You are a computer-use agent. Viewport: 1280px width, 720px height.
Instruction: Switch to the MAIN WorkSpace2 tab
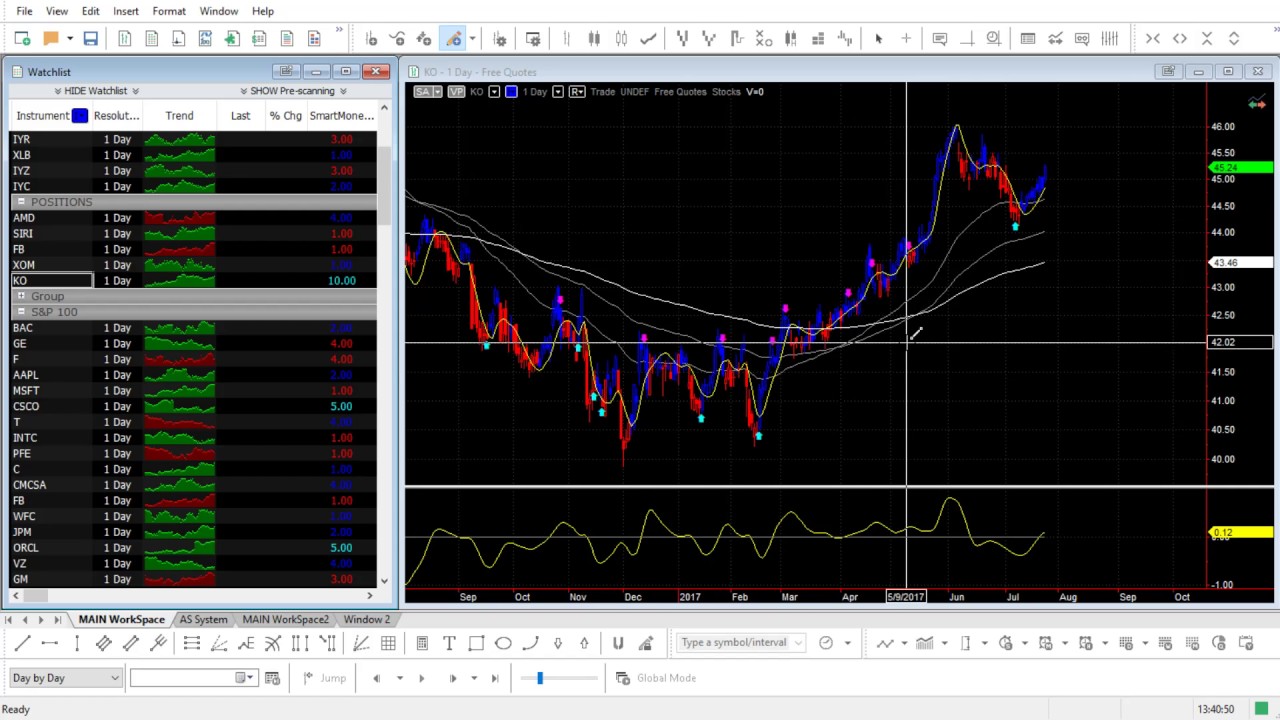pos(285,620)
